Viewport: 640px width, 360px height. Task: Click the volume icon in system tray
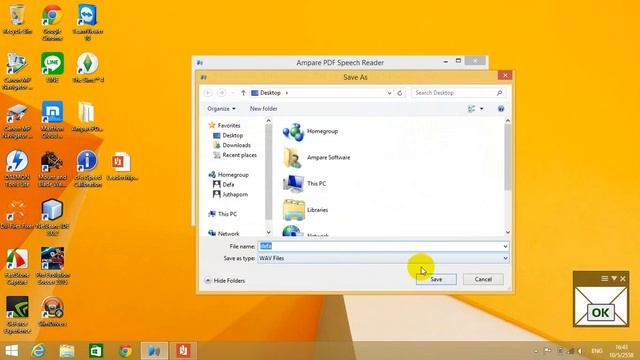pyautogui.click(x=580, y=351)
